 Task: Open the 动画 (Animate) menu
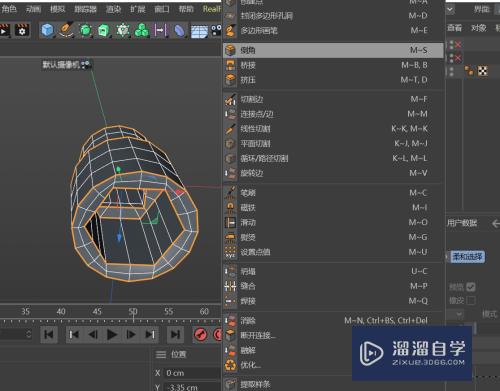click(33, 9)
